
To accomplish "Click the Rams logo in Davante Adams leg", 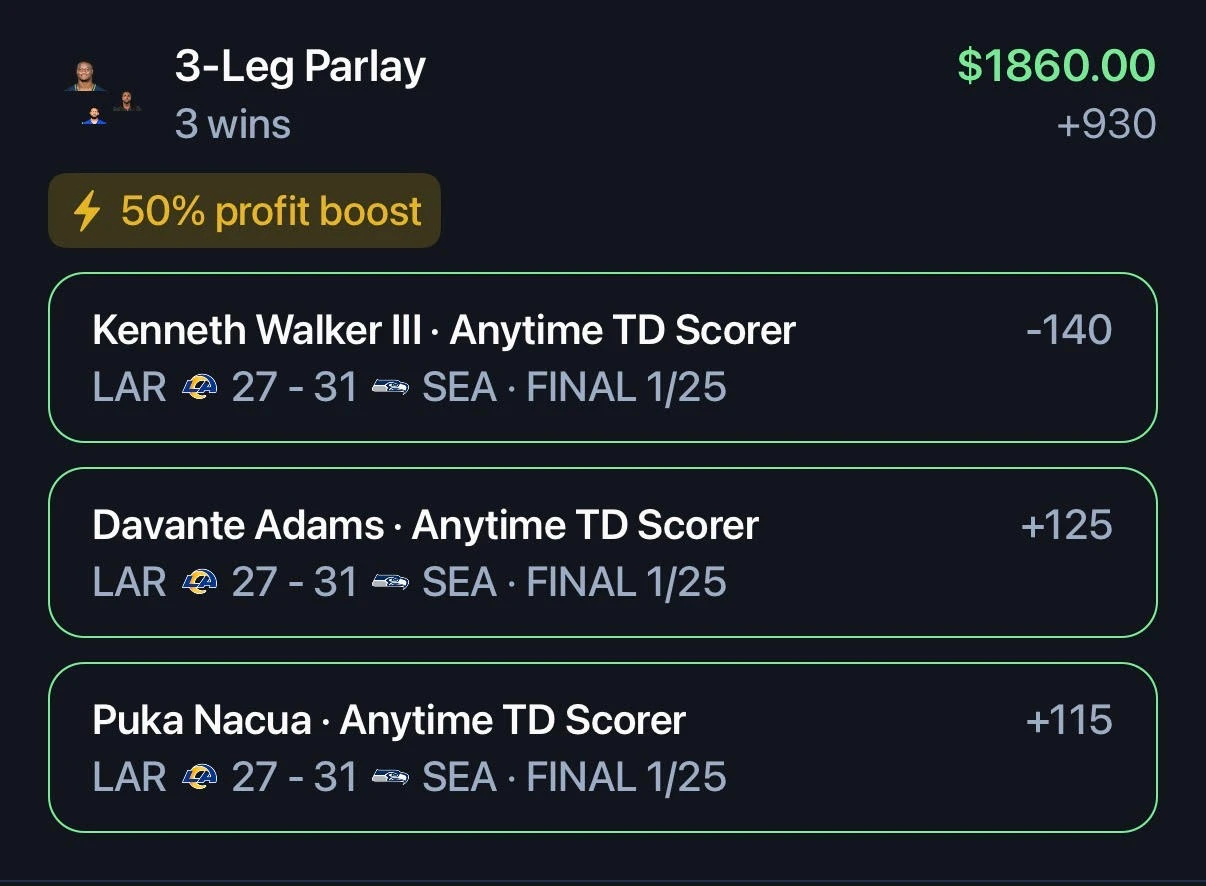I will point(199,582).
